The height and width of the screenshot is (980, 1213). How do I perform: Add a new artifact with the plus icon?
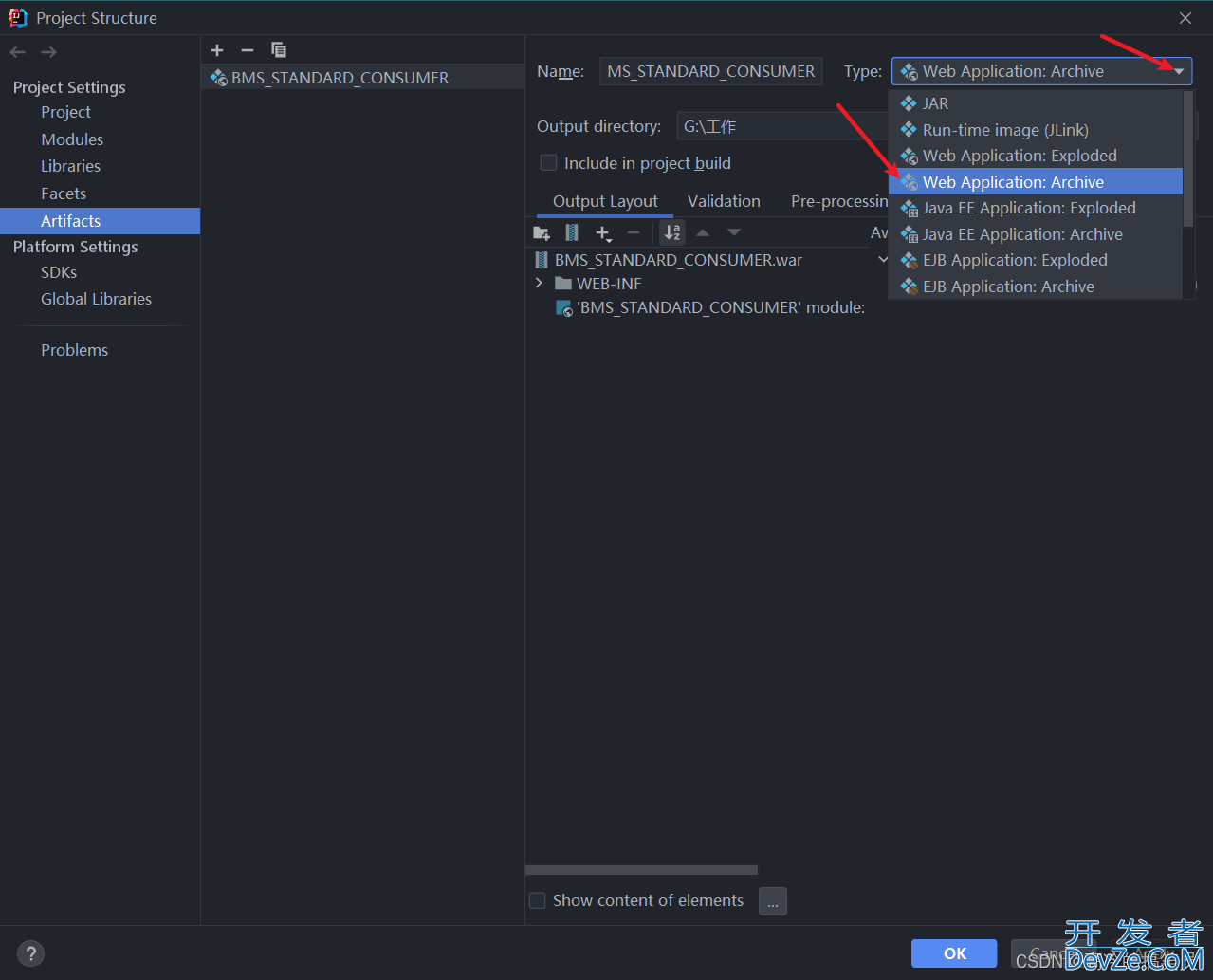(x=217, y=50)
